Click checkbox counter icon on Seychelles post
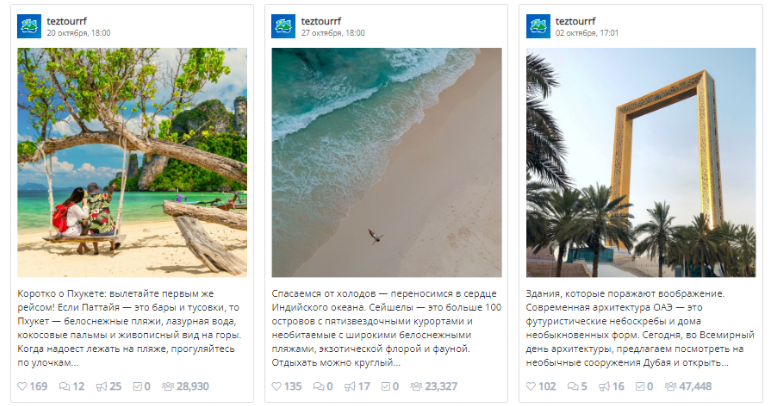 point(385,386)
